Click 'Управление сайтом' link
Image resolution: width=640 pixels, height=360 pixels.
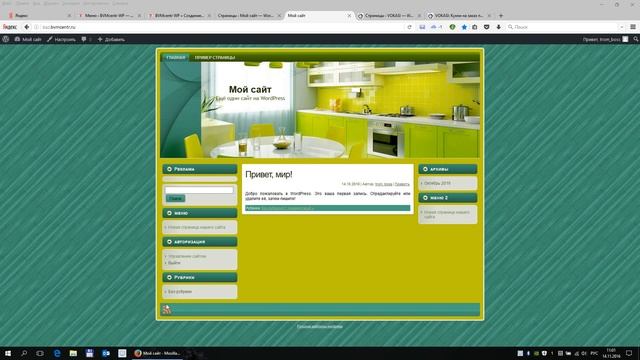(187, 256)
